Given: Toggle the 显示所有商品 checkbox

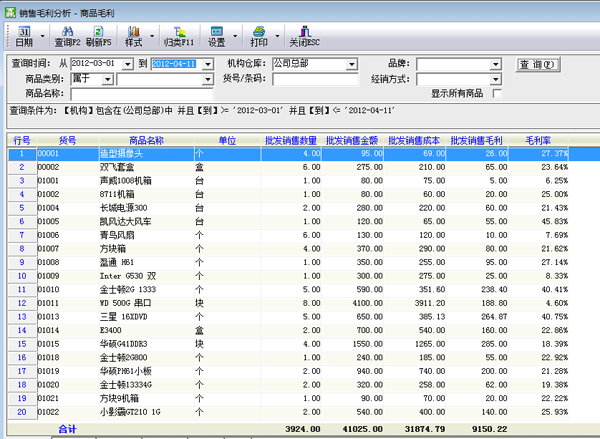Looking at the screenshot, I should pyautogui.click(x=497, y=93).
